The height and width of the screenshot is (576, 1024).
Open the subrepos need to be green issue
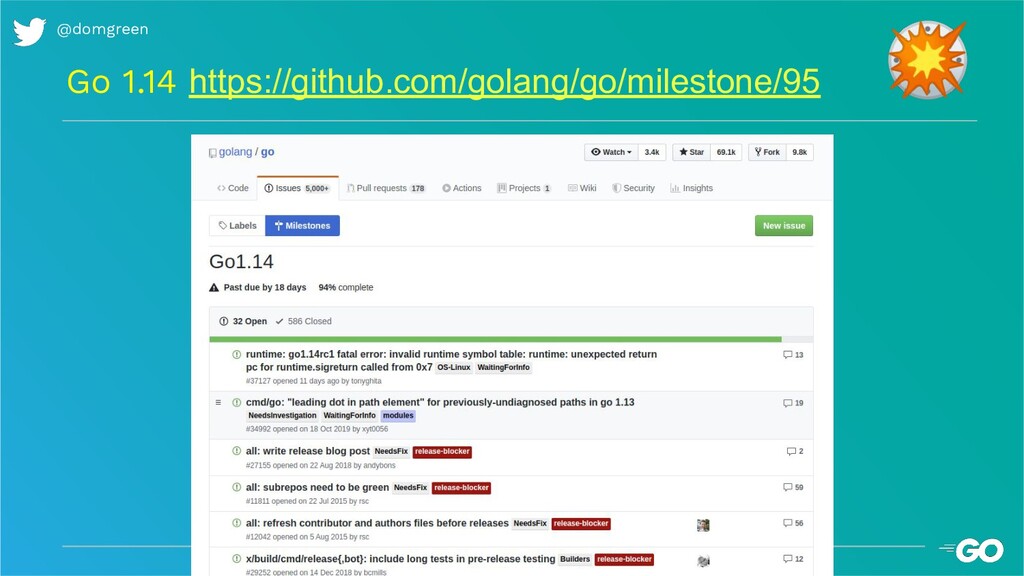(317, 487)
